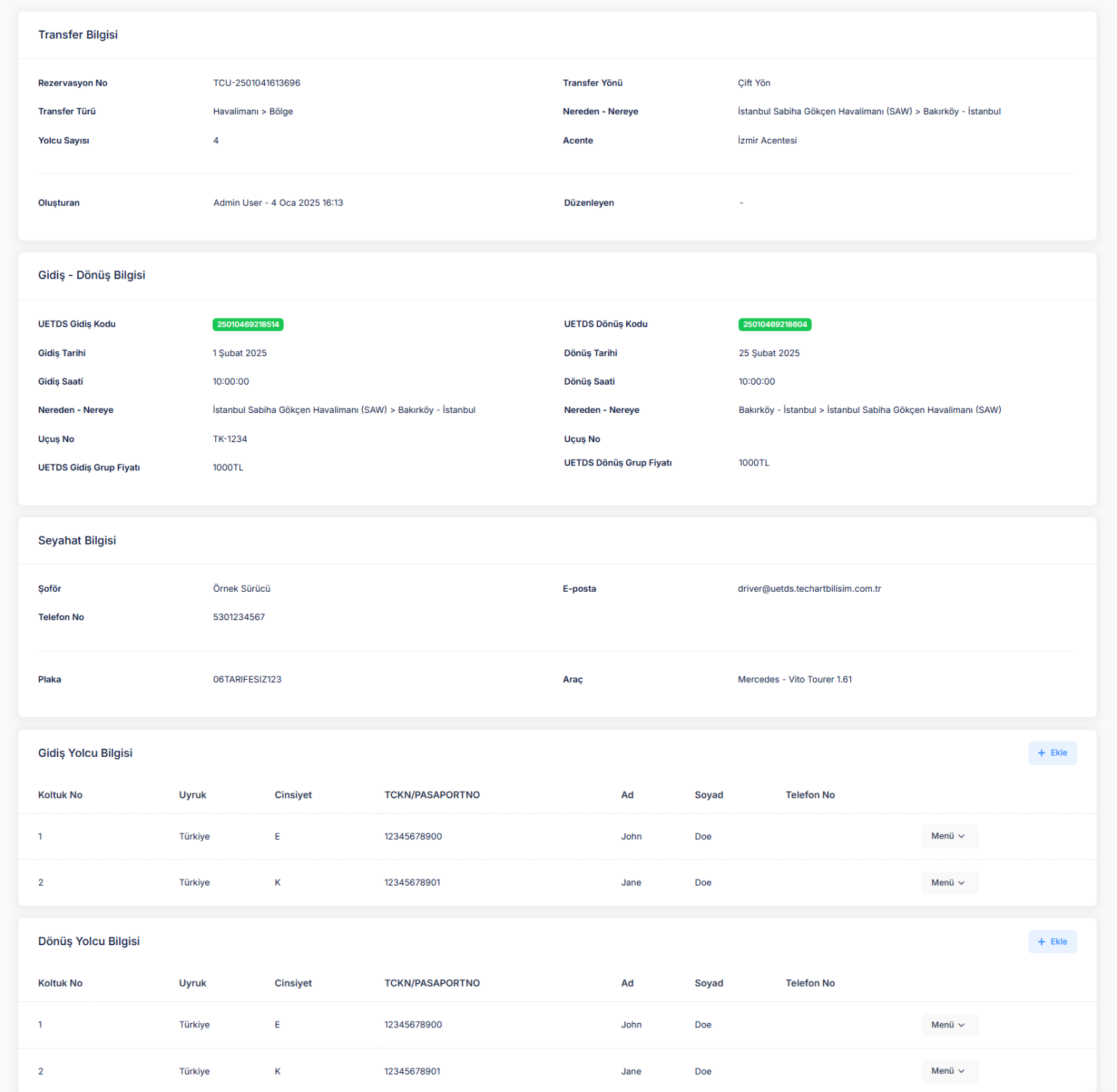Click the flight number TK-1234

click(x=230, y=439)
